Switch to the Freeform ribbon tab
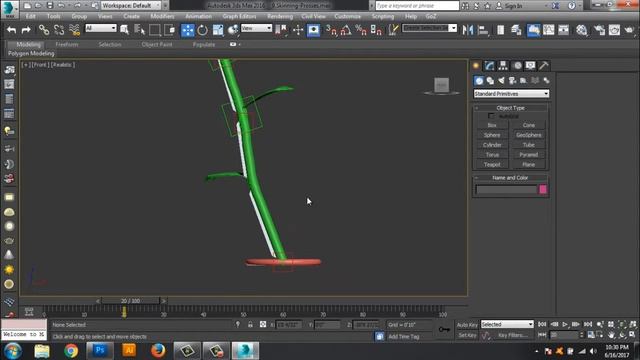Image resolution: width=640 pixels, height=360 pixels. point(67,44)
